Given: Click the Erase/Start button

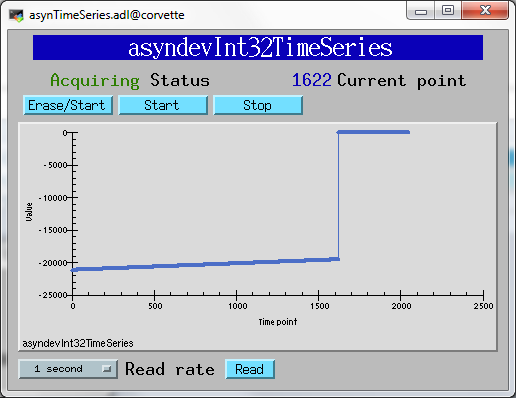Looking at the screenshot, I should pyautogui.click(x=68, y=105).
